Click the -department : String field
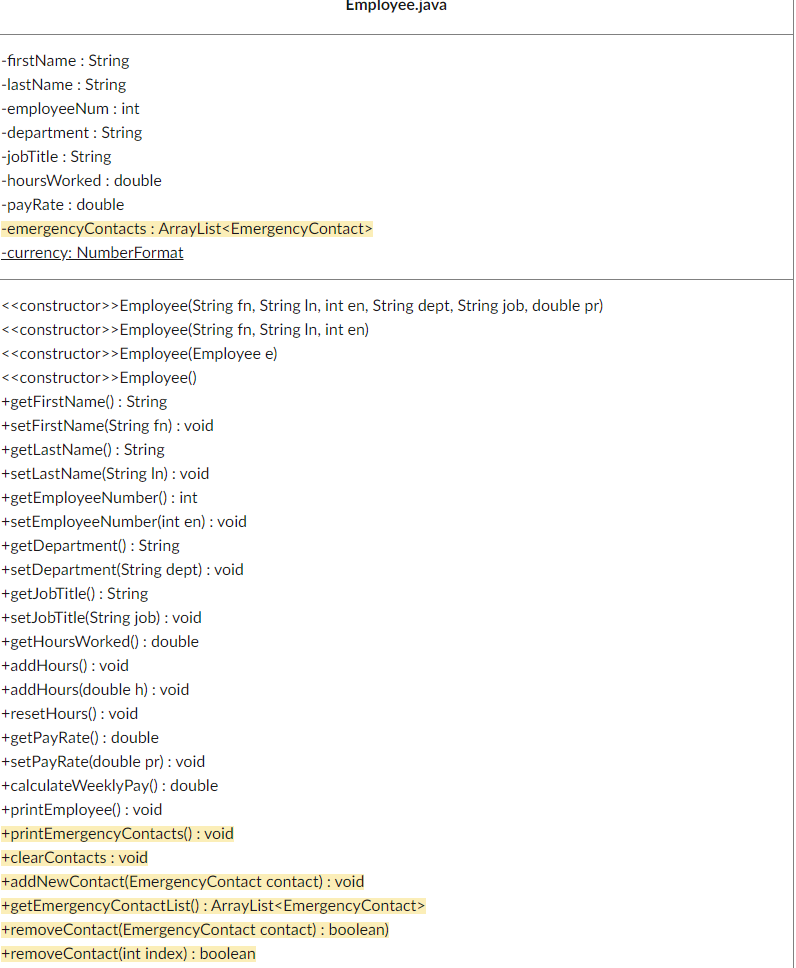The width and height of the screenshot is (796, 968). point(72,133)
